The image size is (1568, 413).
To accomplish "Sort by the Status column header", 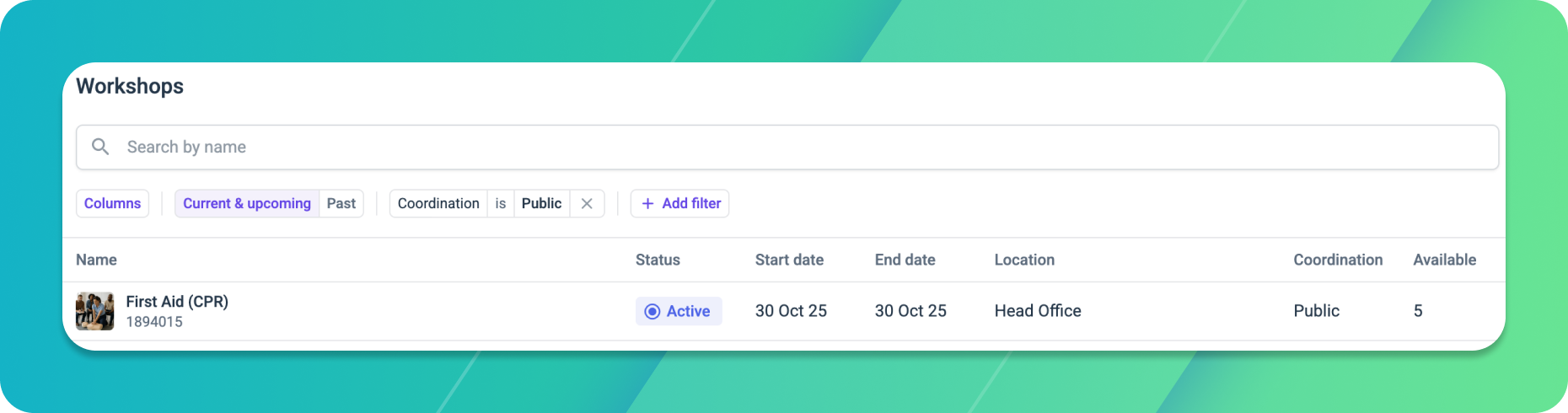I will [x=658, y=260].
